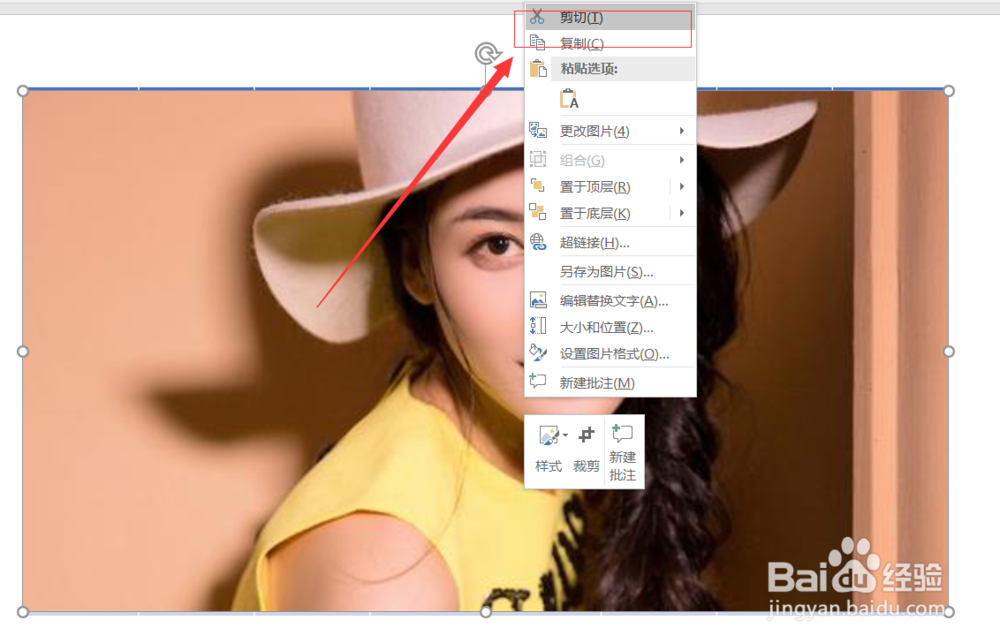Open the 样式 dropdown arrow
Viewport: 1000px width, 643px height.
click(x=566, y=435)
